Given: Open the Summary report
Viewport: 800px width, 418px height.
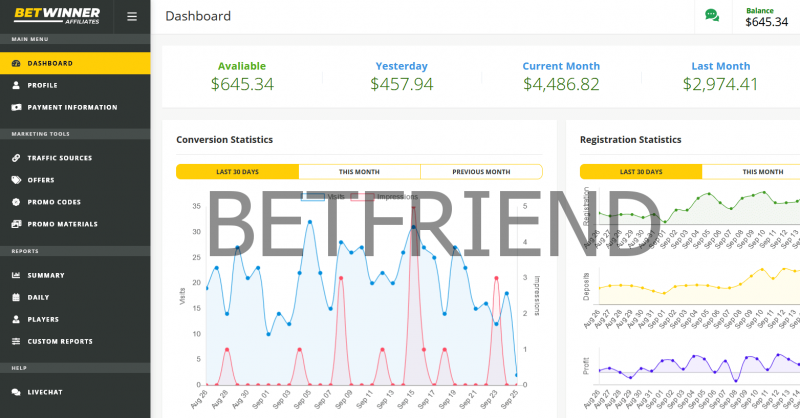Looking at the screenshot, I should [x=75, y=275].
